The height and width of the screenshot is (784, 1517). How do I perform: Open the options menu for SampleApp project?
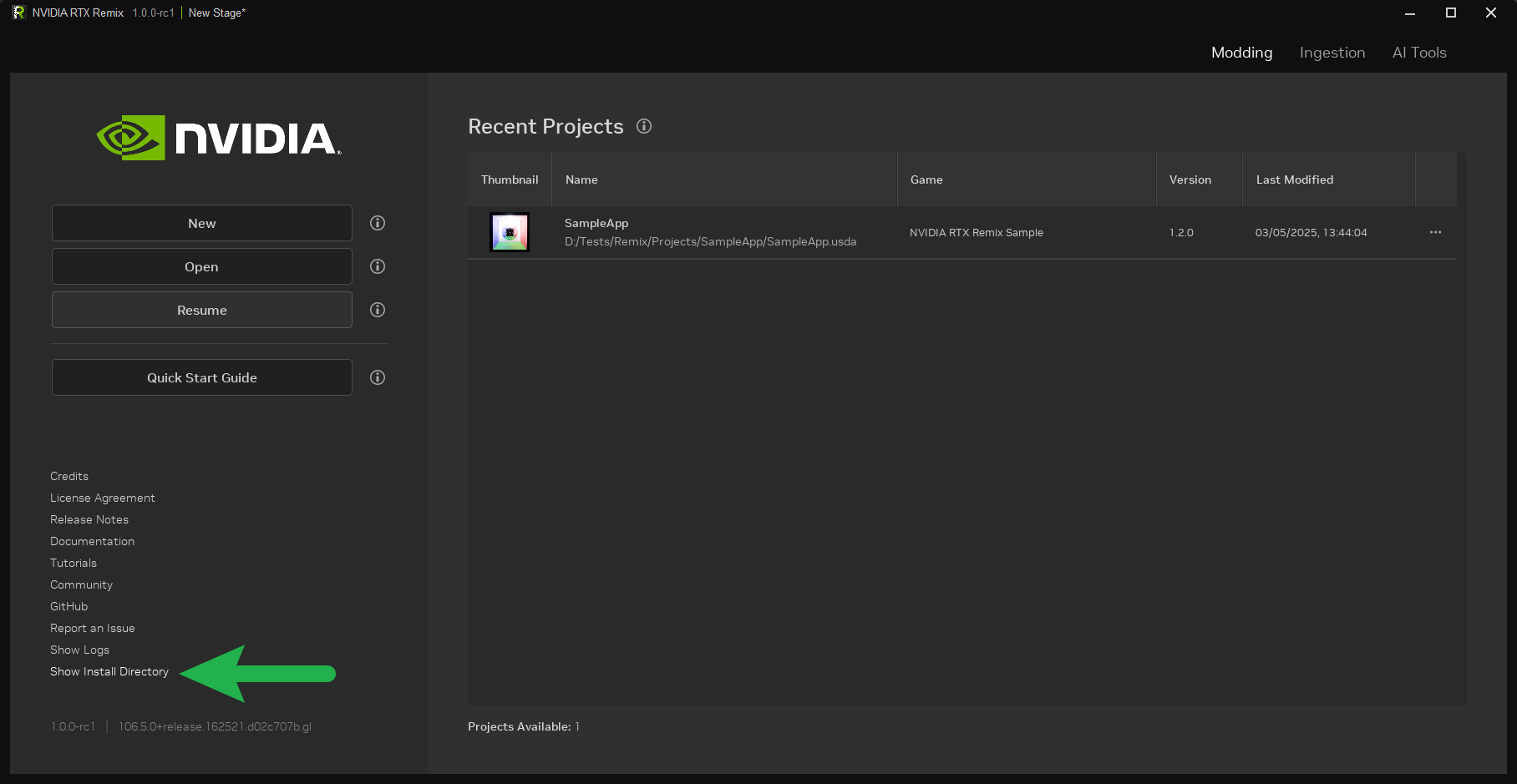pyautogui.click(x=1436, y=232)
